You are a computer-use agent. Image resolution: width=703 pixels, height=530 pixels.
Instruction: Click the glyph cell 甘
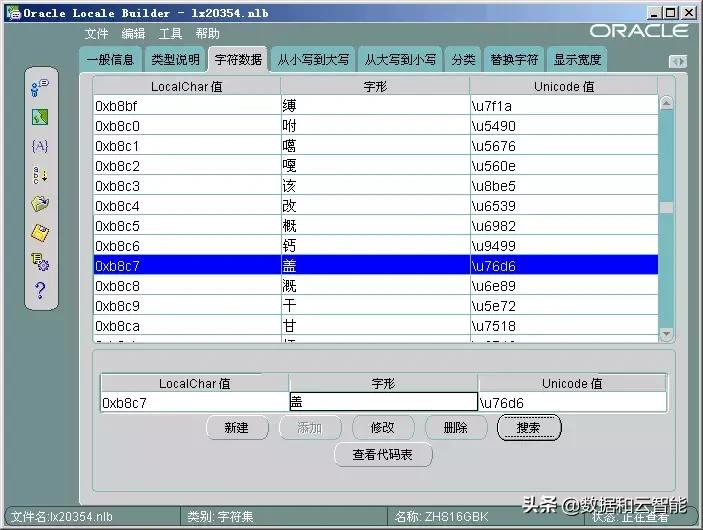point(375,326)
